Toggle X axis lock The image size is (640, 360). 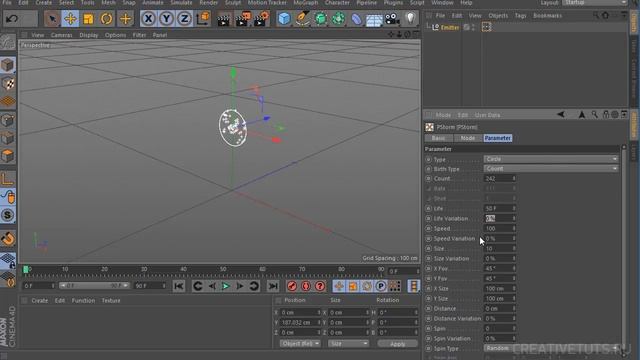[x=148, y=19]
